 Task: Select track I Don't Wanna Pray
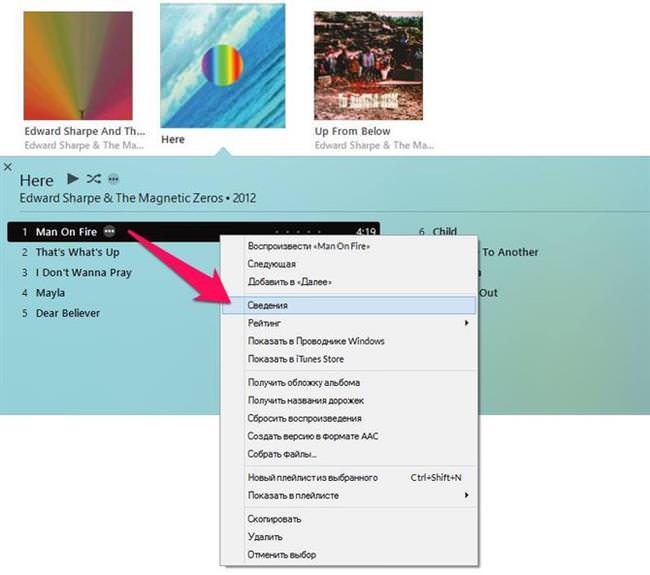pos(83,272)
